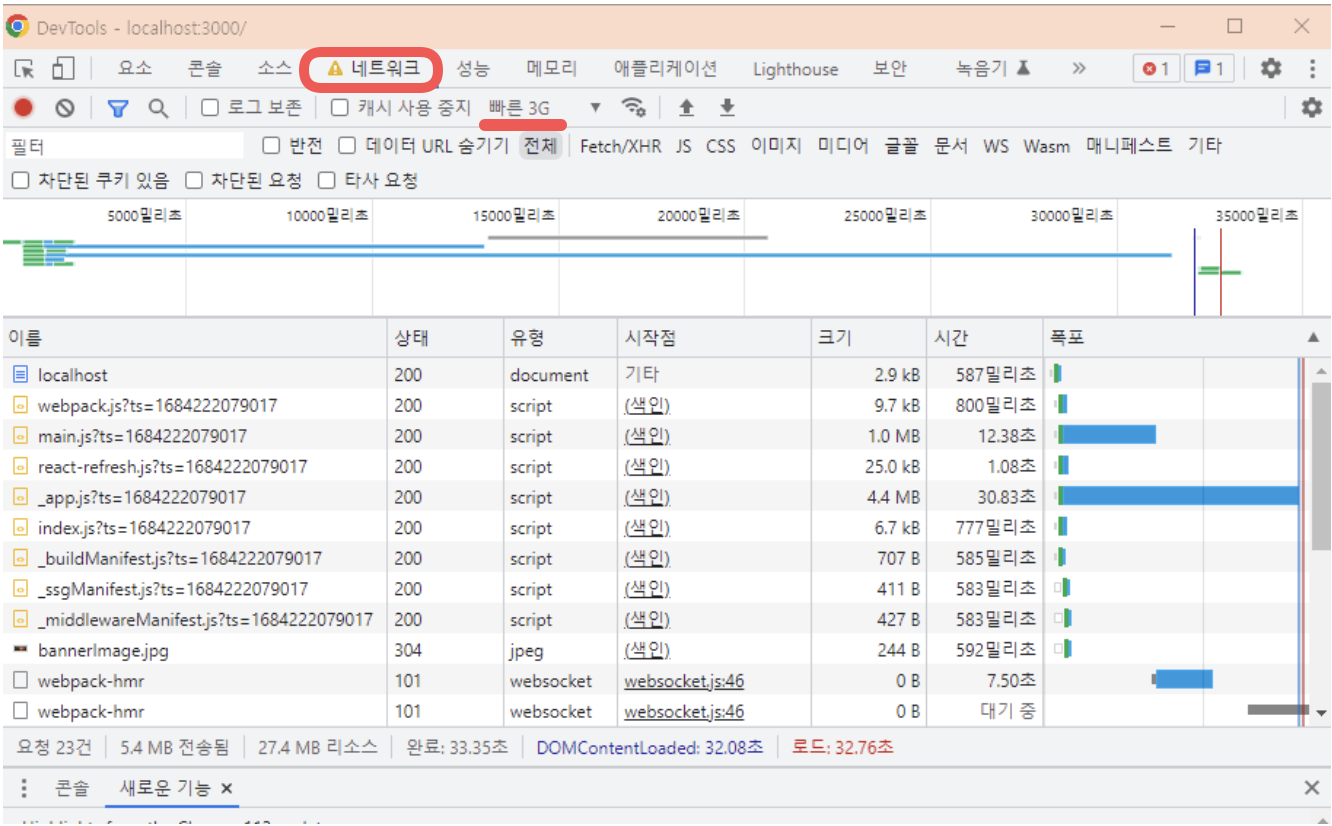Select the 콘솔 drawer tab
The image size is (1332, 826).
click(x=72, y=788)
